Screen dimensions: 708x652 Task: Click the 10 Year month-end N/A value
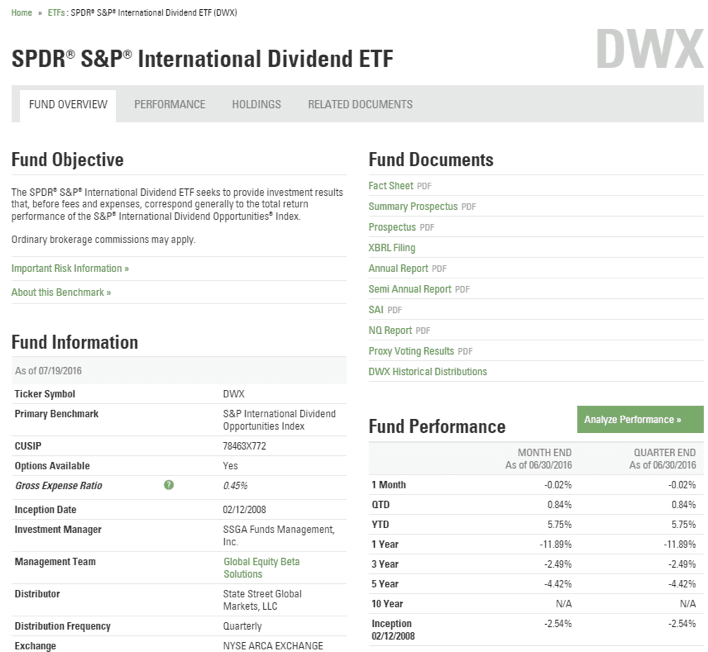pyautogui.click(x=564, y=604)
